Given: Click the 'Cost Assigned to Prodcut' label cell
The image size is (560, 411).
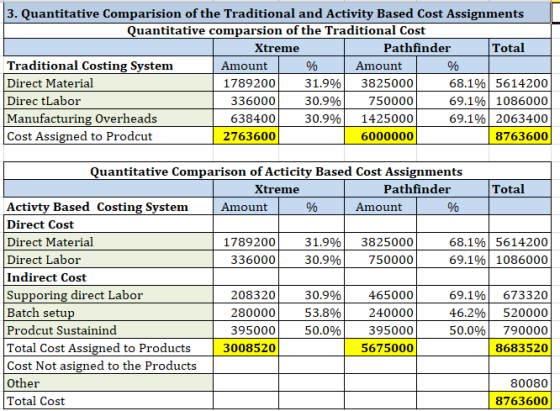Looking at the screenshot, I should (x=109, y=136).
